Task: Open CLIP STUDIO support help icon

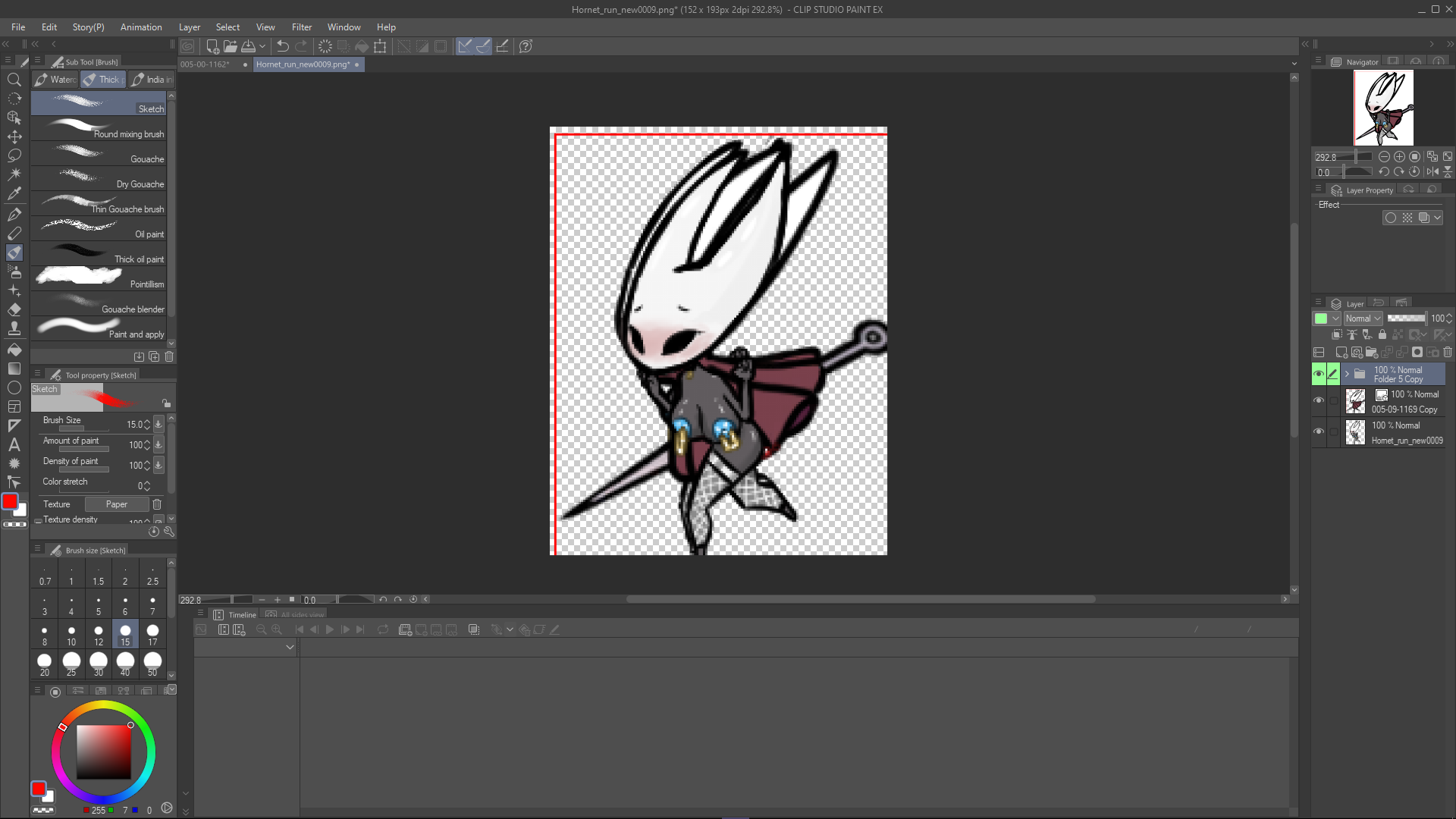Action: [526, 46]
